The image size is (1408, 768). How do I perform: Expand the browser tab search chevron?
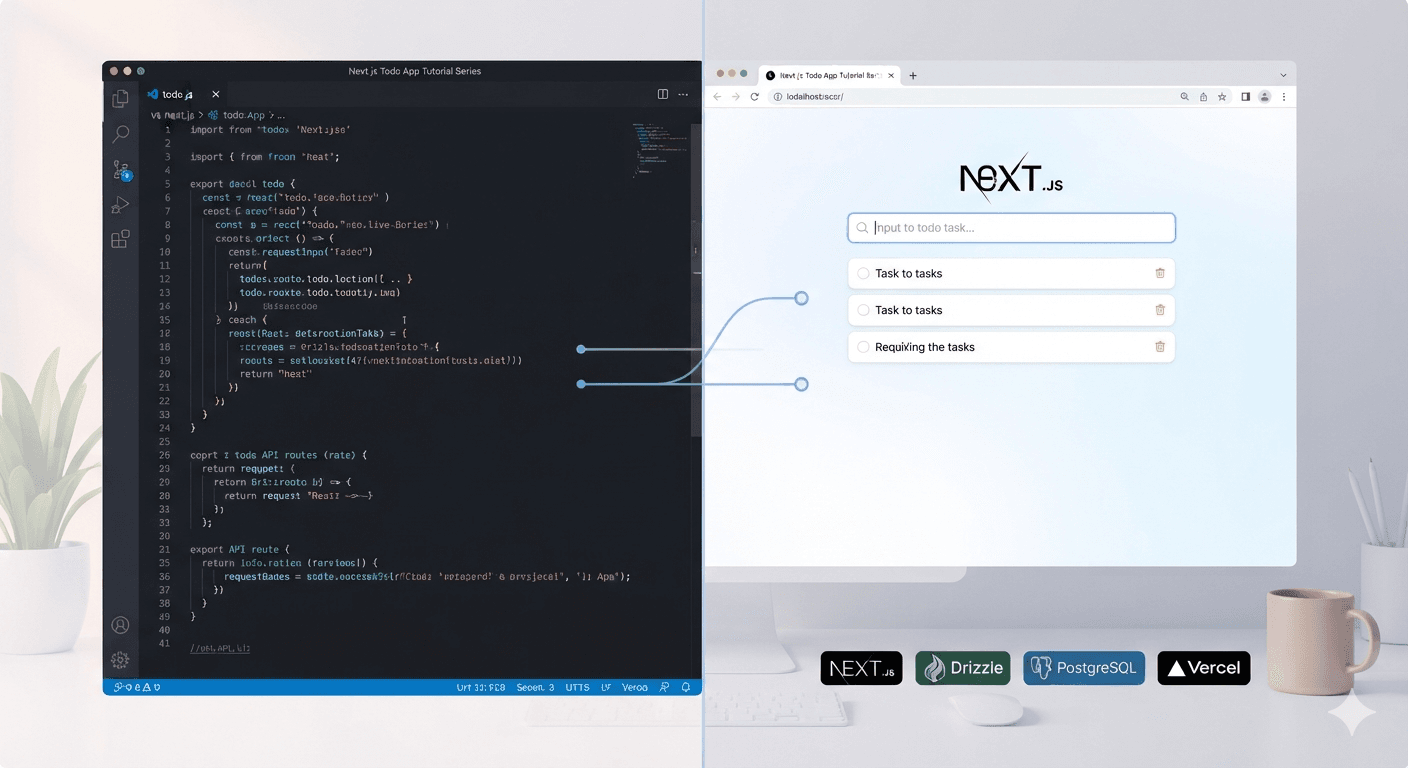tap(1283, 75)
